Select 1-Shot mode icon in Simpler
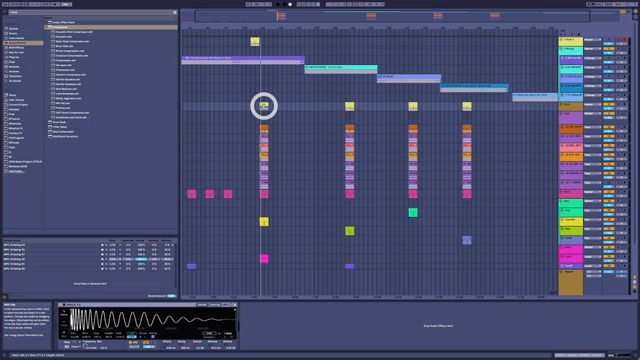The width and height of the screenshot is (640, 360). 64,323
